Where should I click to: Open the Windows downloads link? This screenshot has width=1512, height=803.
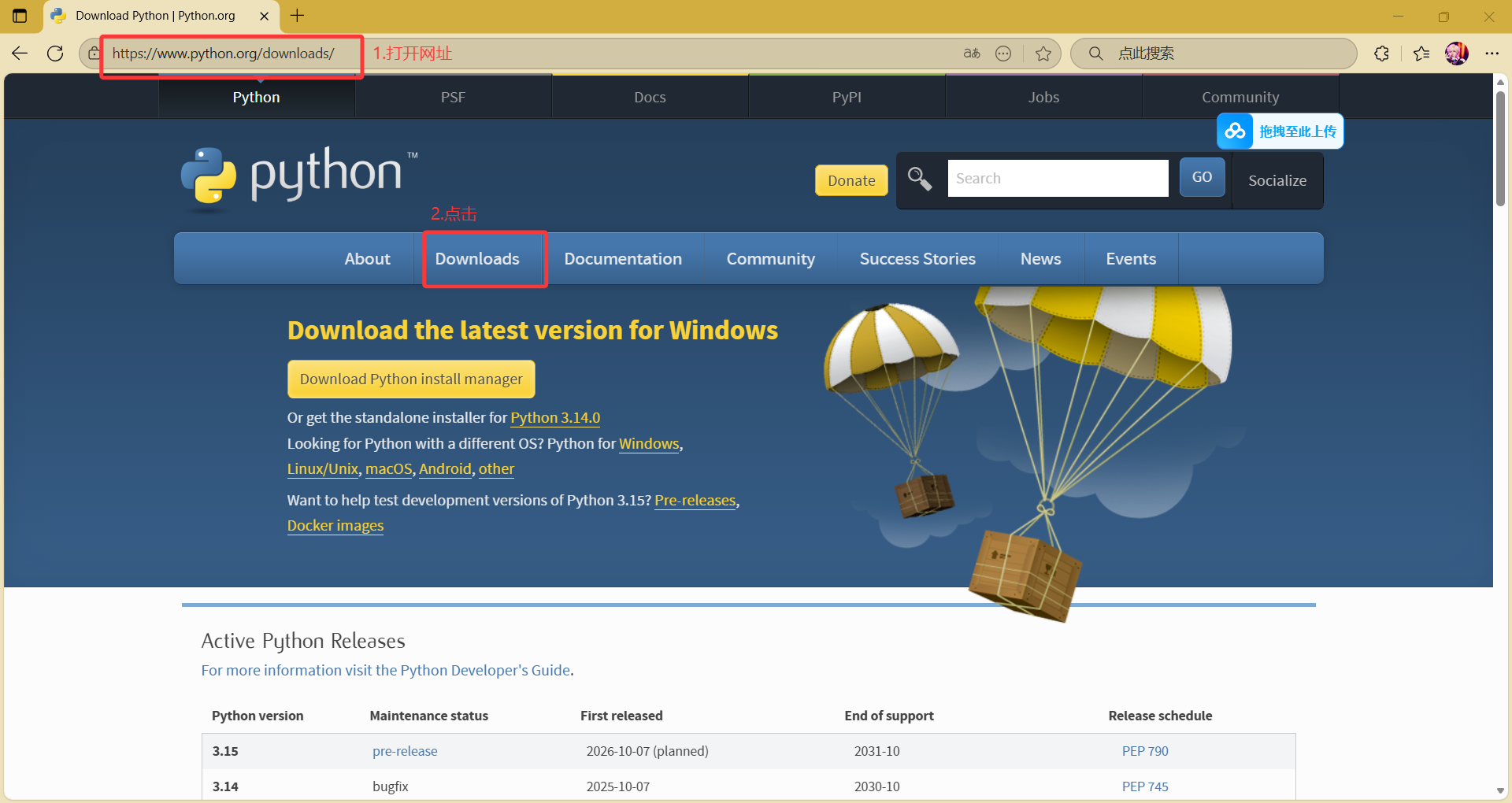point(649,443)
